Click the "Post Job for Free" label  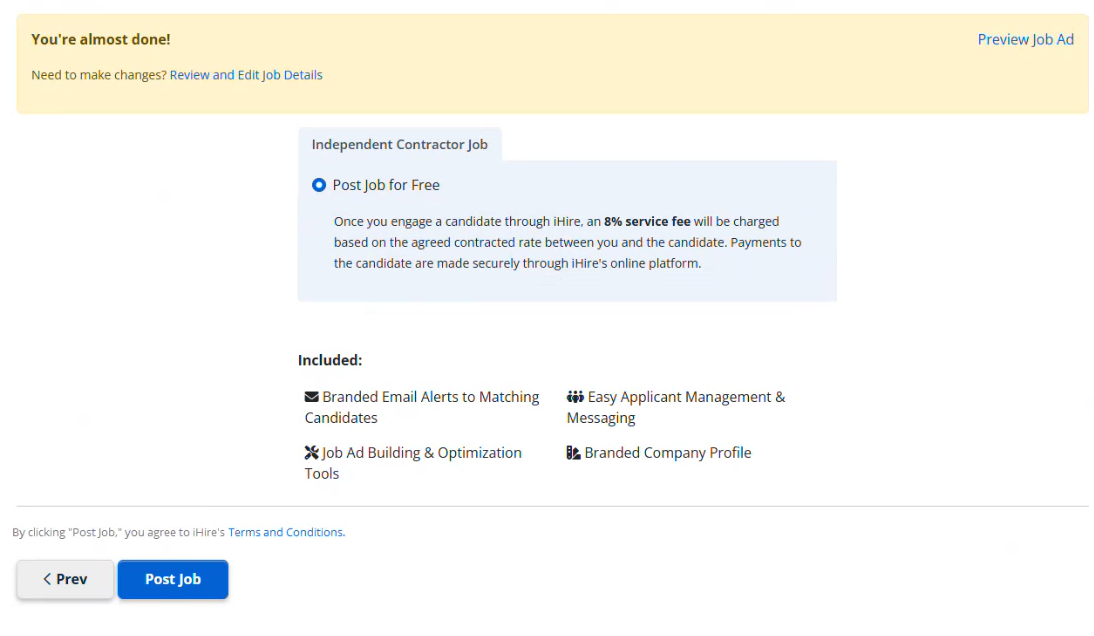[386, 185]
